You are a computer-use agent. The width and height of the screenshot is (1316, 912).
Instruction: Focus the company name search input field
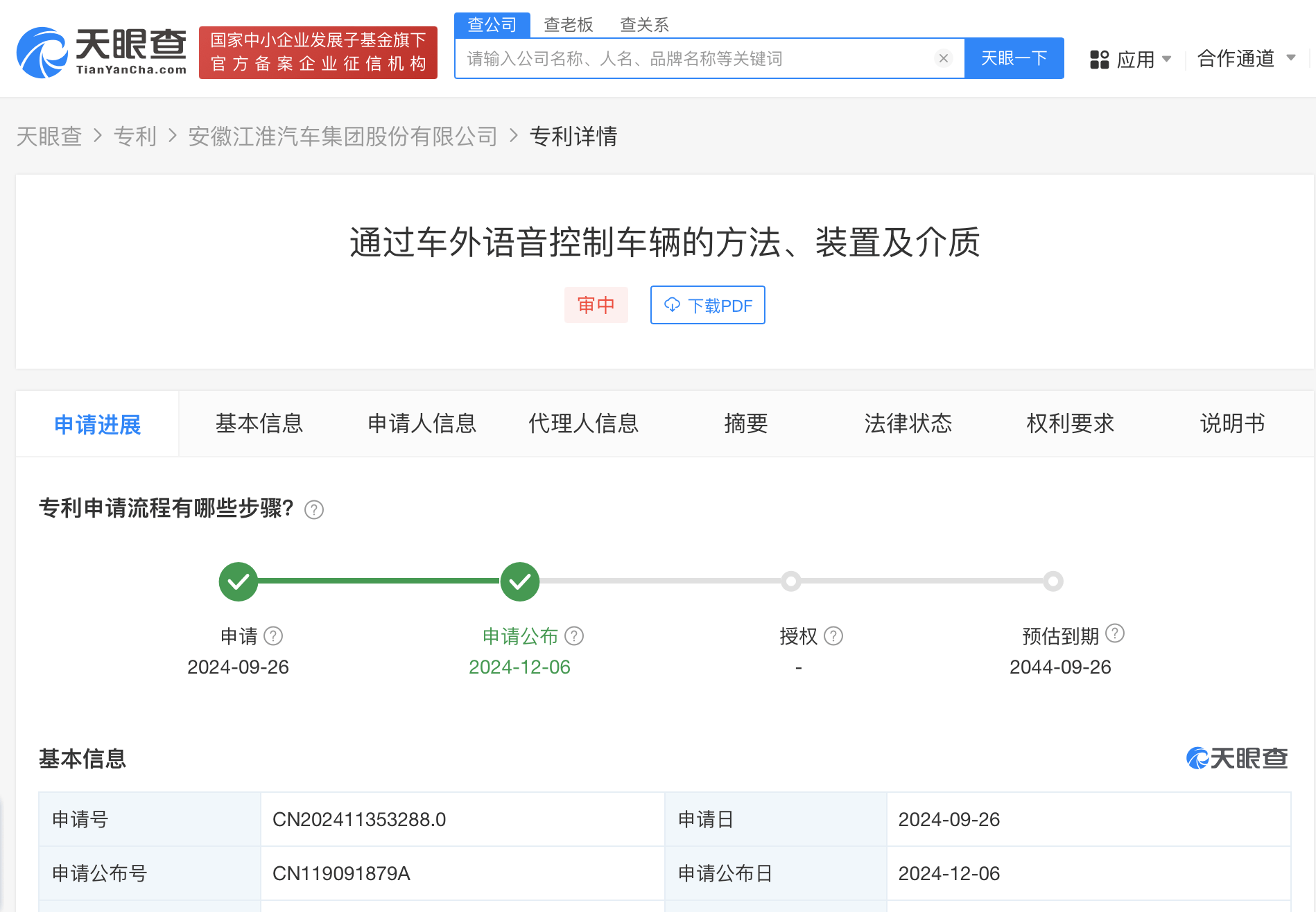pos(693,59)
